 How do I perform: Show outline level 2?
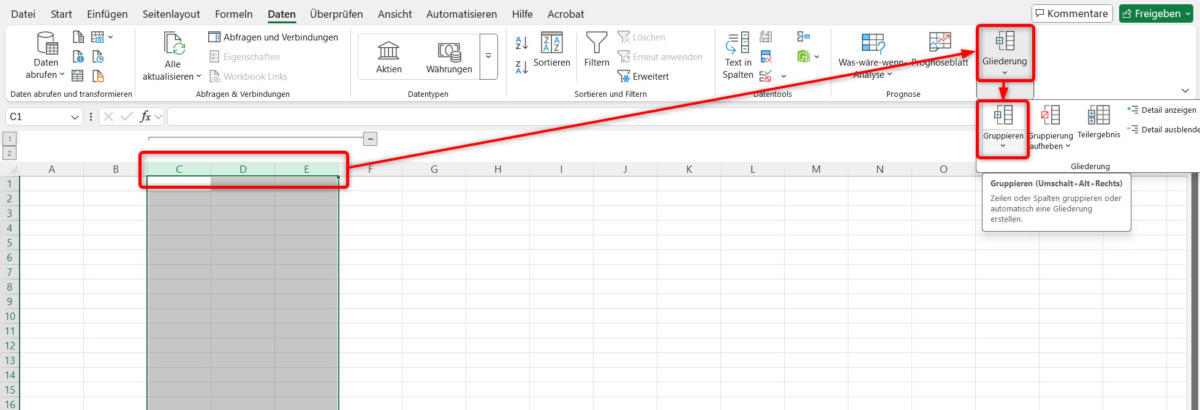(9, 153)
